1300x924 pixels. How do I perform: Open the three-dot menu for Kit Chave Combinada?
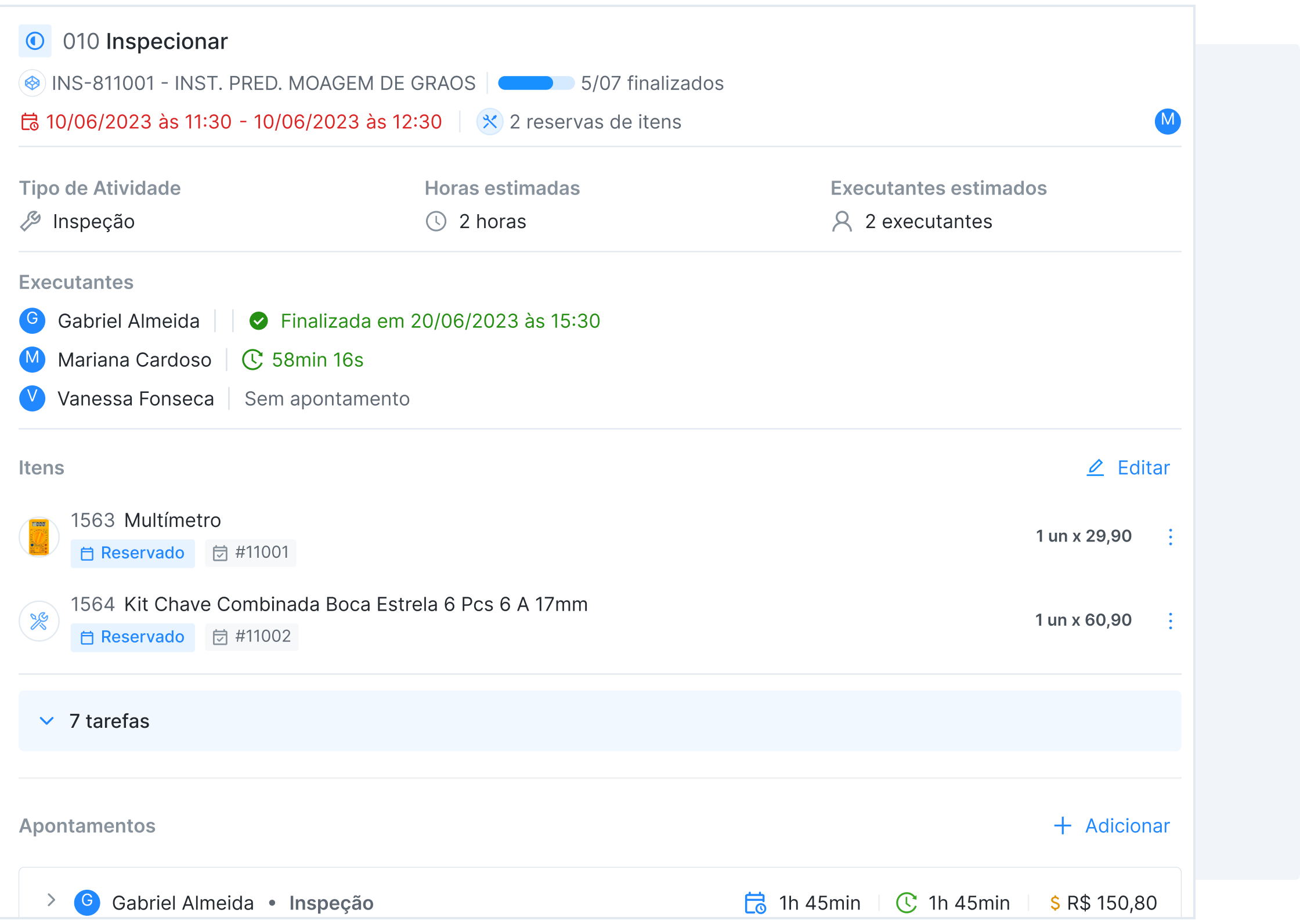[x=1171, y=621]
